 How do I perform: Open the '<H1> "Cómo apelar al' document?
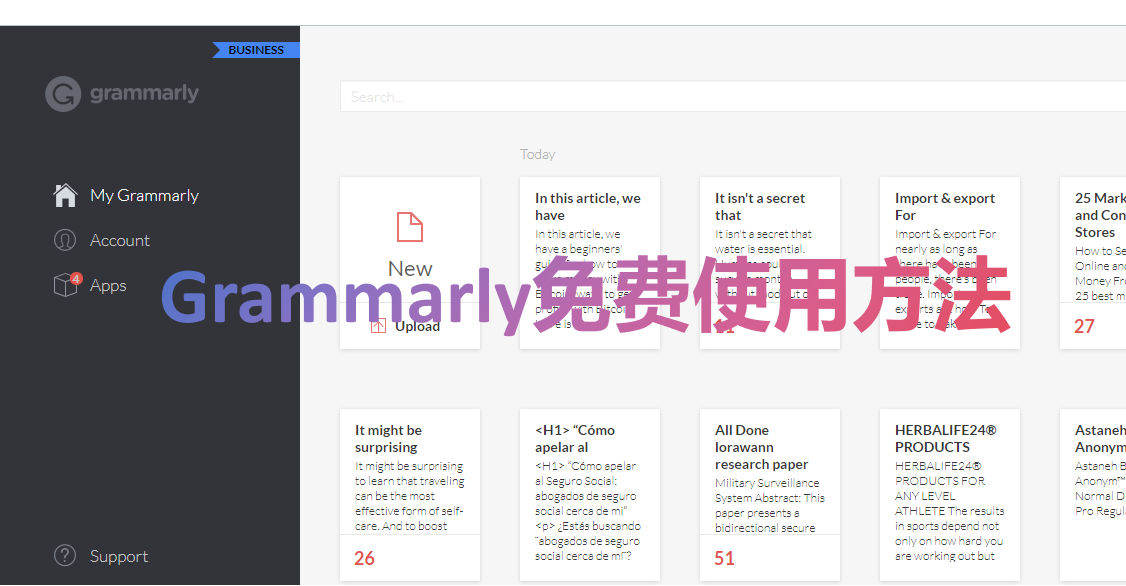click(590, 495)
